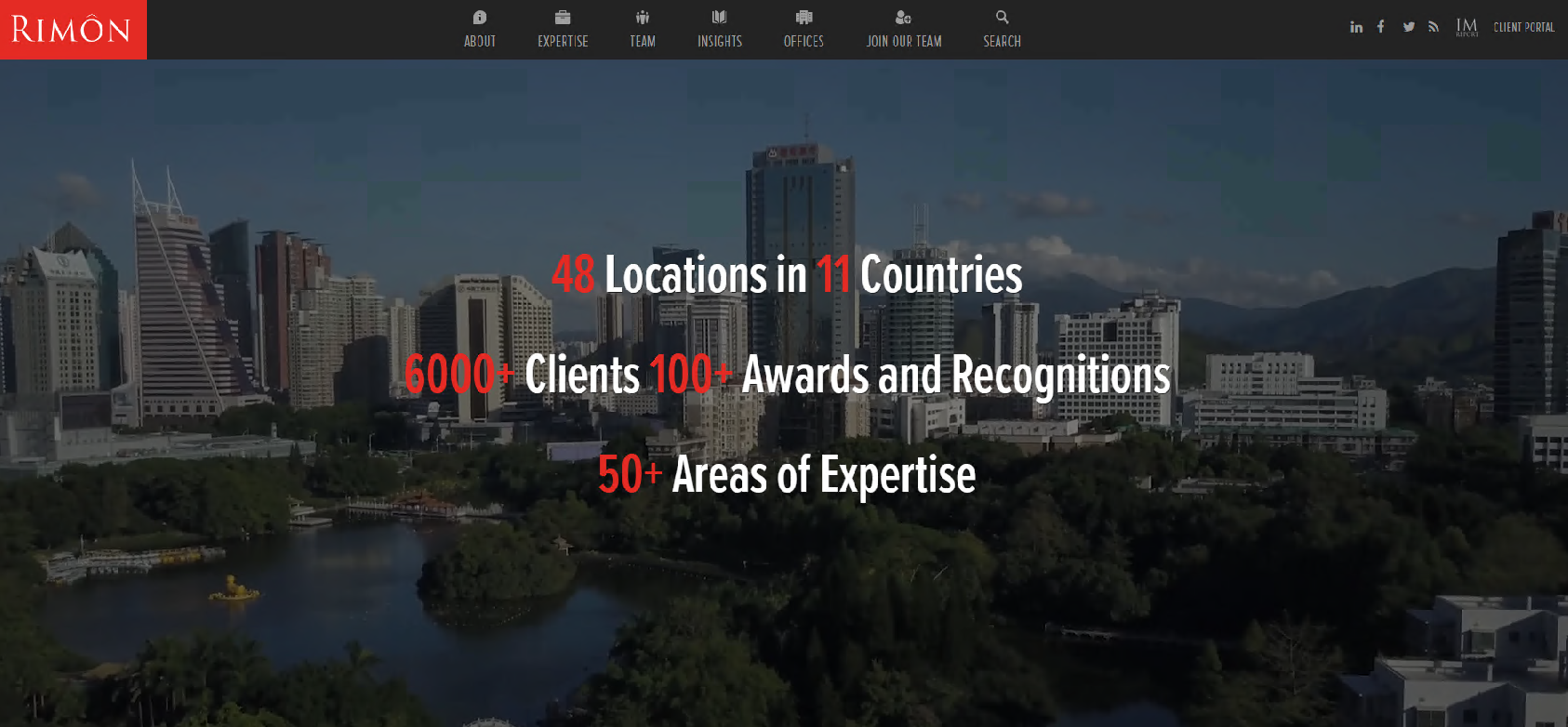This screenshot has width=1568, height=727.
Task: Click the '6000+ Clients' text
Action: 522,375
